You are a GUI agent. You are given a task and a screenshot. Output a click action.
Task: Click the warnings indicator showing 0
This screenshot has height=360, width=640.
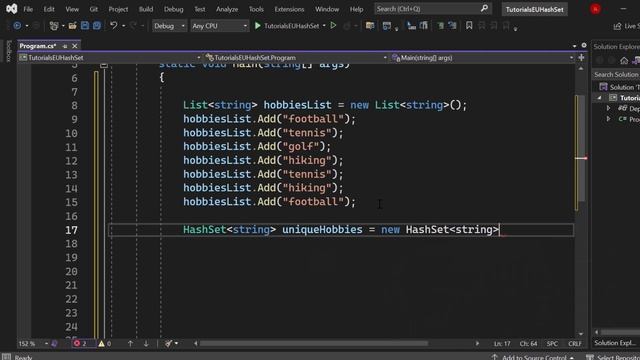[x=105, y=344]
